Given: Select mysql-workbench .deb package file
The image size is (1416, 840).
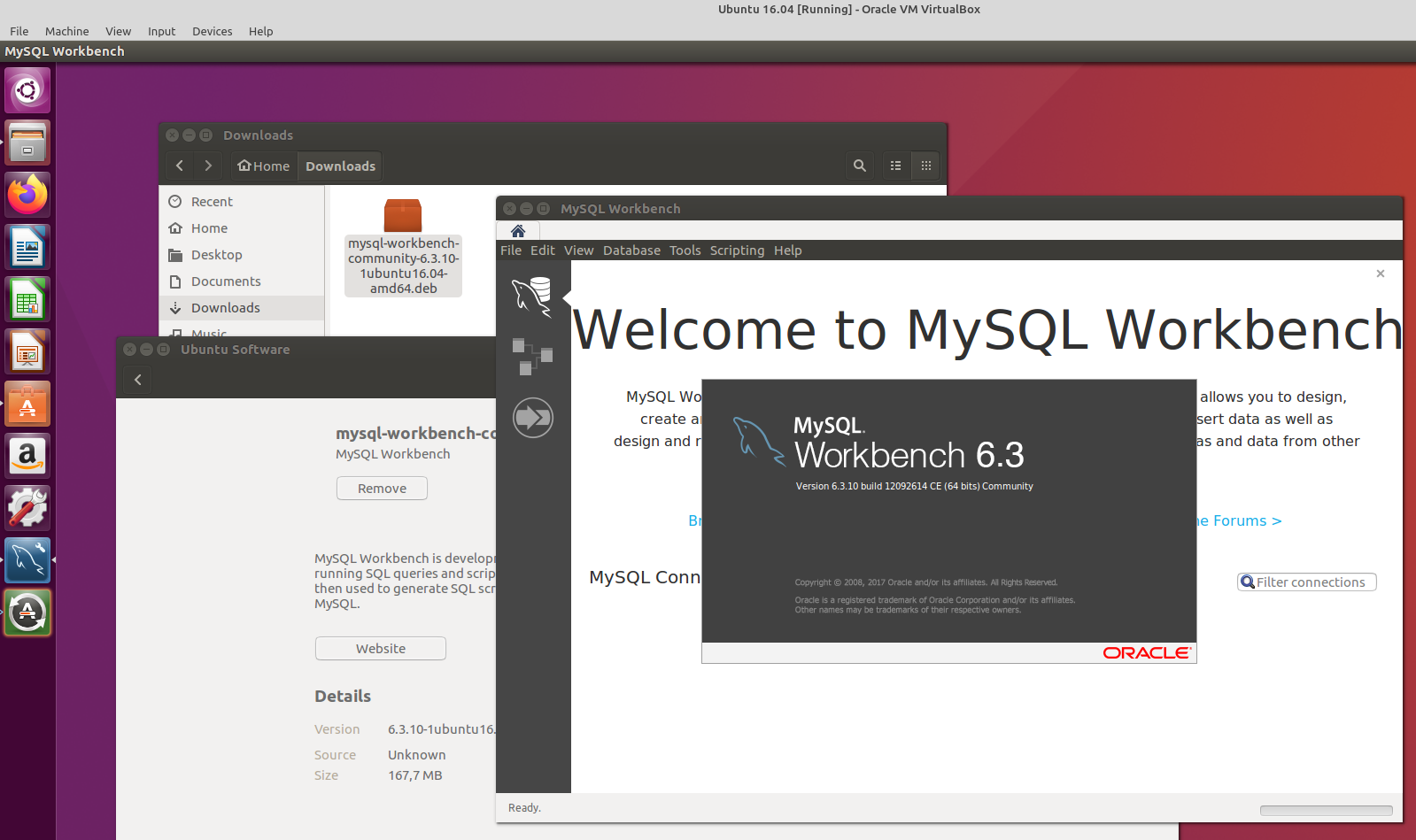Looking at the screenshot, I should pos(403,247).
